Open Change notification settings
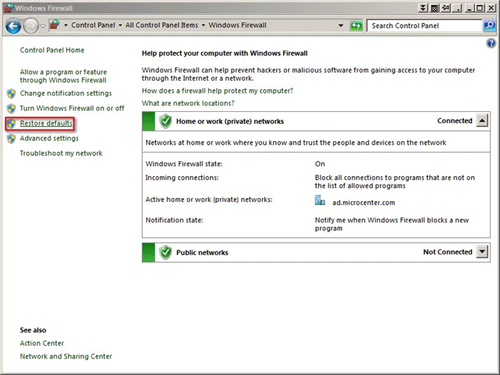500x375 pixels. coord(66,93)
